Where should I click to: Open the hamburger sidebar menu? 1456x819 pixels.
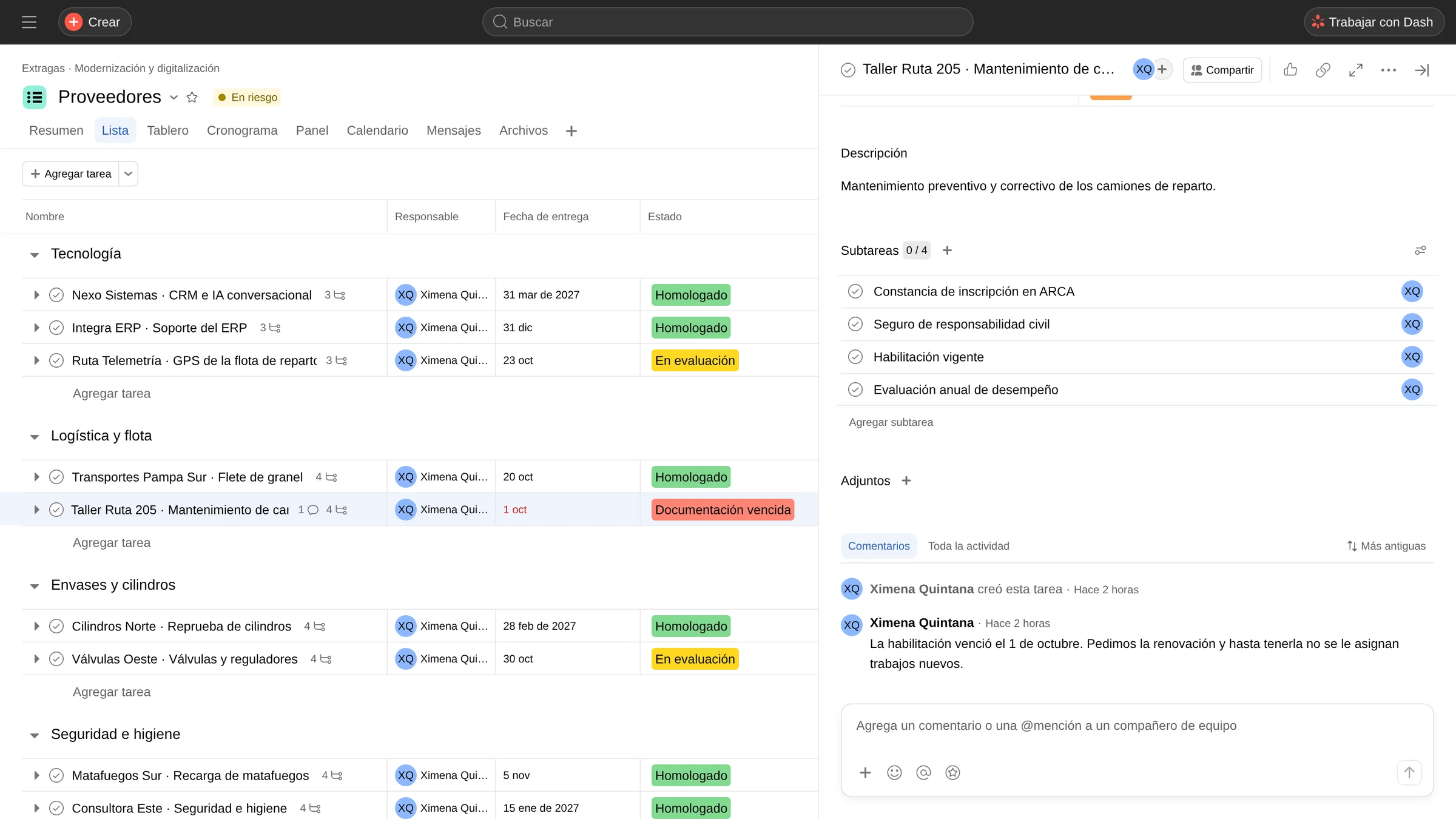(x=29, y=22)
